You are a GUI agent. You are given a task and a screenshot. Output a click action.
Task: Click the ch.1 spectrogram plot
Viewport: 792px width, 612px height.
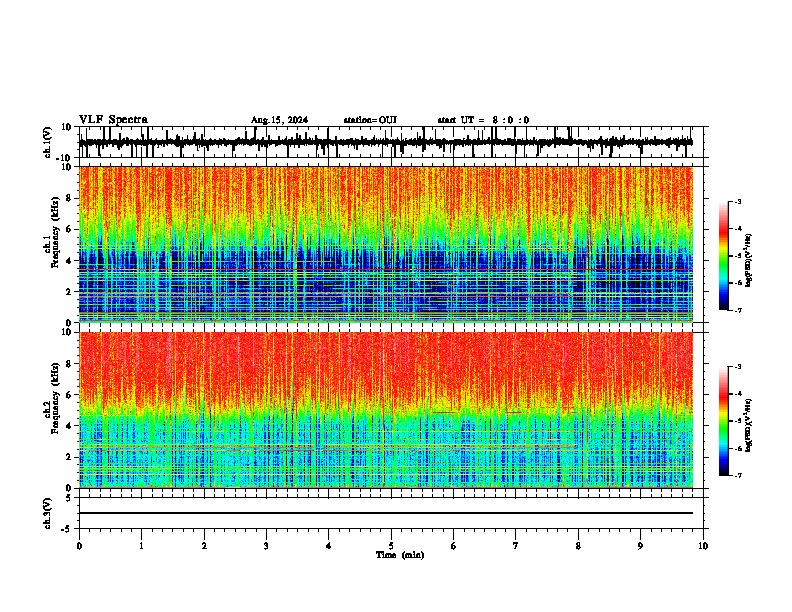(385, 244)
